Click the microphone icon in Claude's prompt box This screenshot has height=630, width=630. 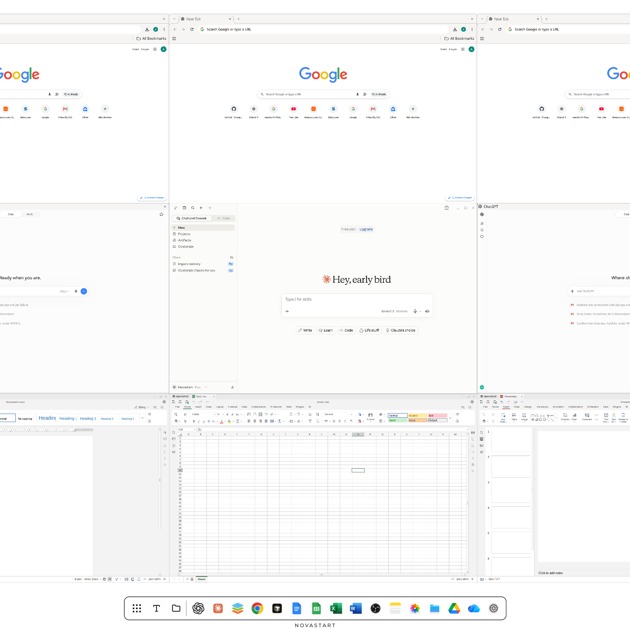[415, 311]
